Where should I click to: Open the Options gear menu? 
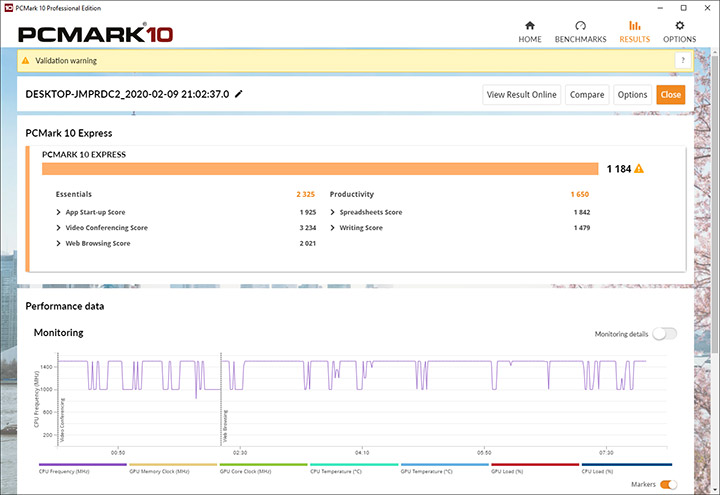(680, 32)
